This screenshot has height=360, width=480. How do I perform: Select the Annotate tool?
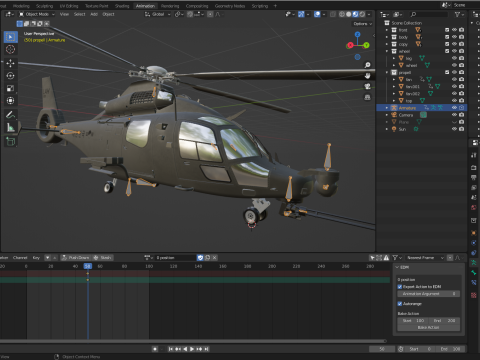(x=11, y=115)
